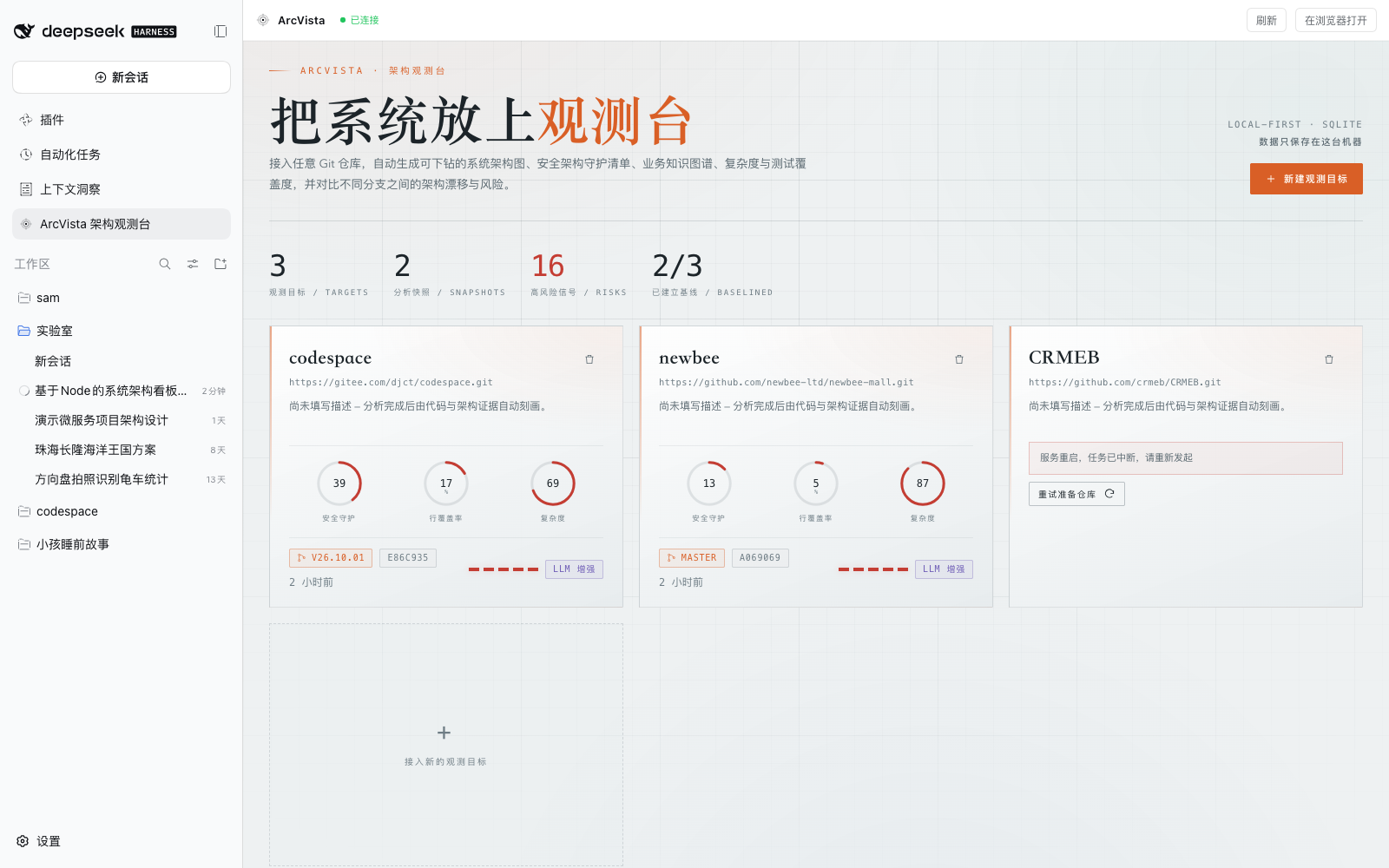Image resolution: width=1389 pixels, height=868 pixels.
Task: Open conversation 珠海长隆海洋王国方案
Action: [122, 450]
